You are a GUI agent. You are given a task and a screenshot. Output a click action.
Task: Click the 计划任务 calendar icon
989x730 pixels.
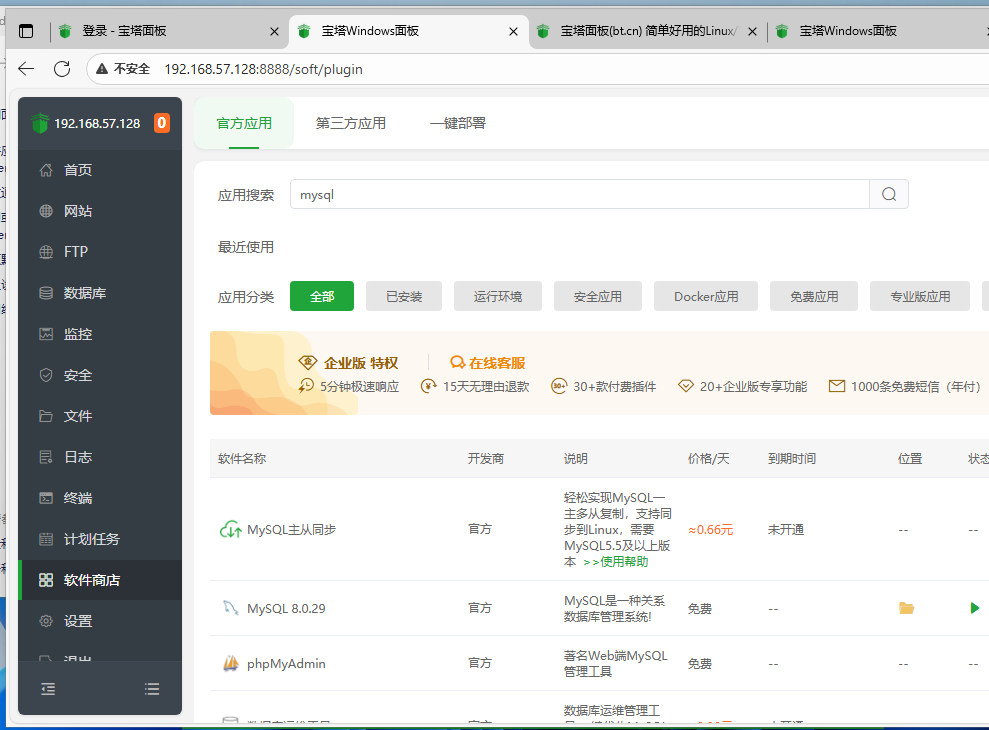46,539
